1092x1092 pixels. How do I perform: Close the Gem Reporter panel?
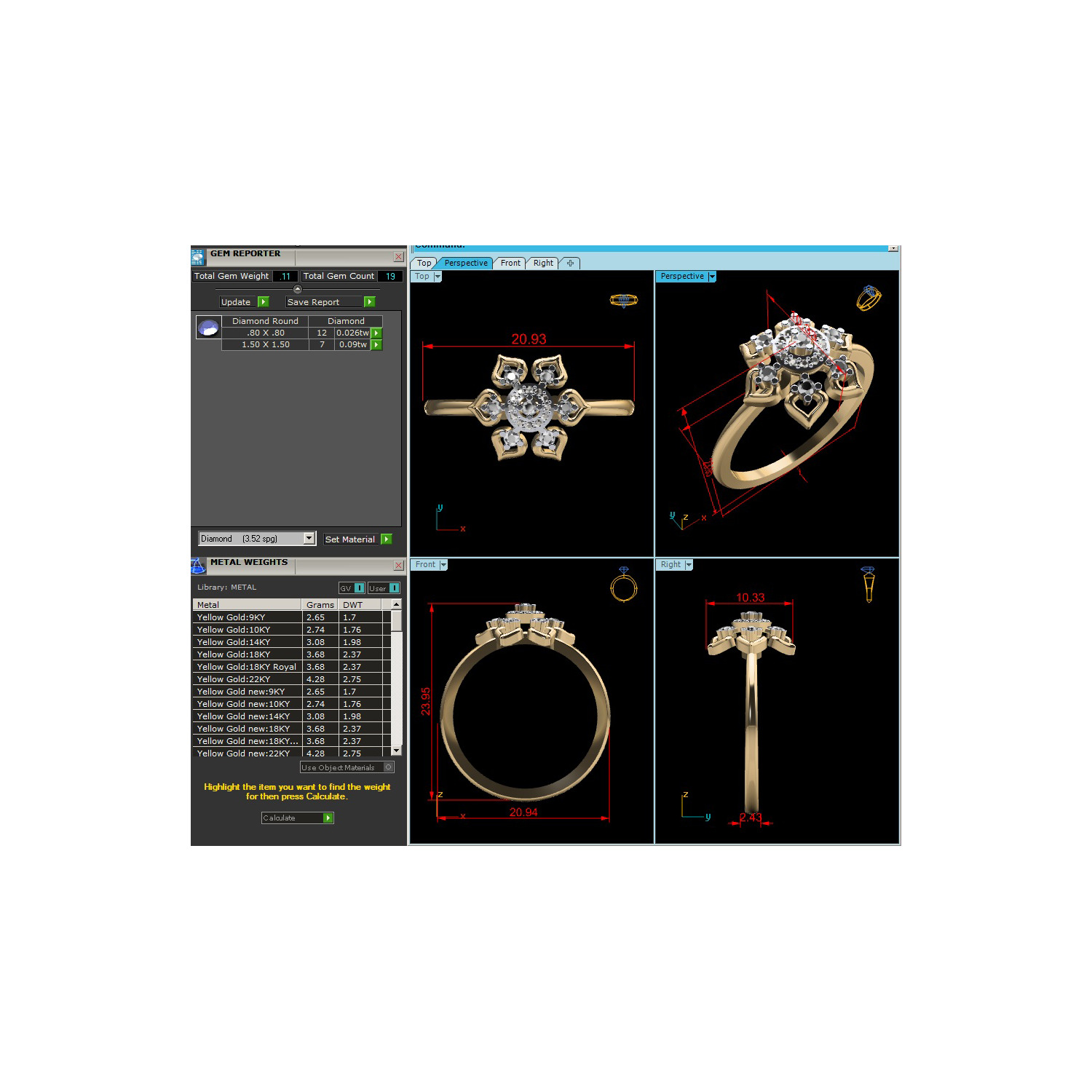398,257
